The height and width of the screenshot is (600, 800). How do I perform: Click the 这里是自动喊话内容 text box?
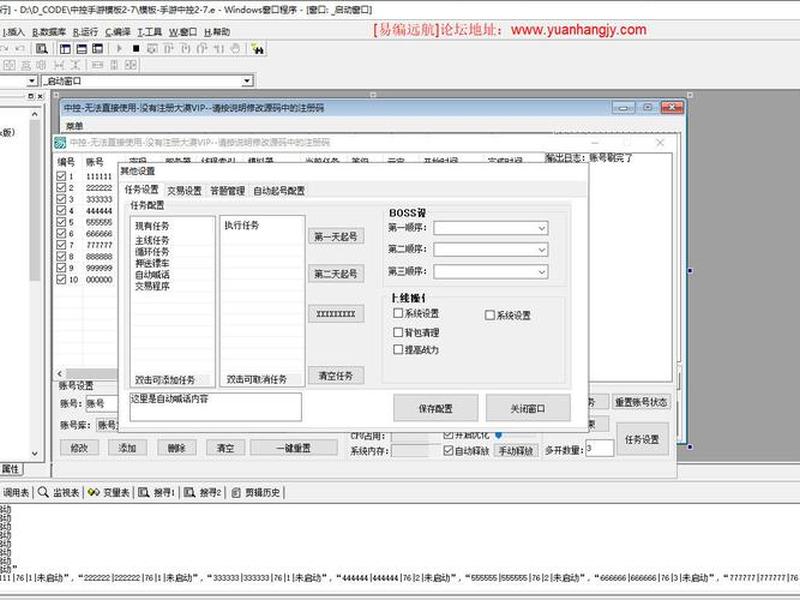(x=215, y=407)
